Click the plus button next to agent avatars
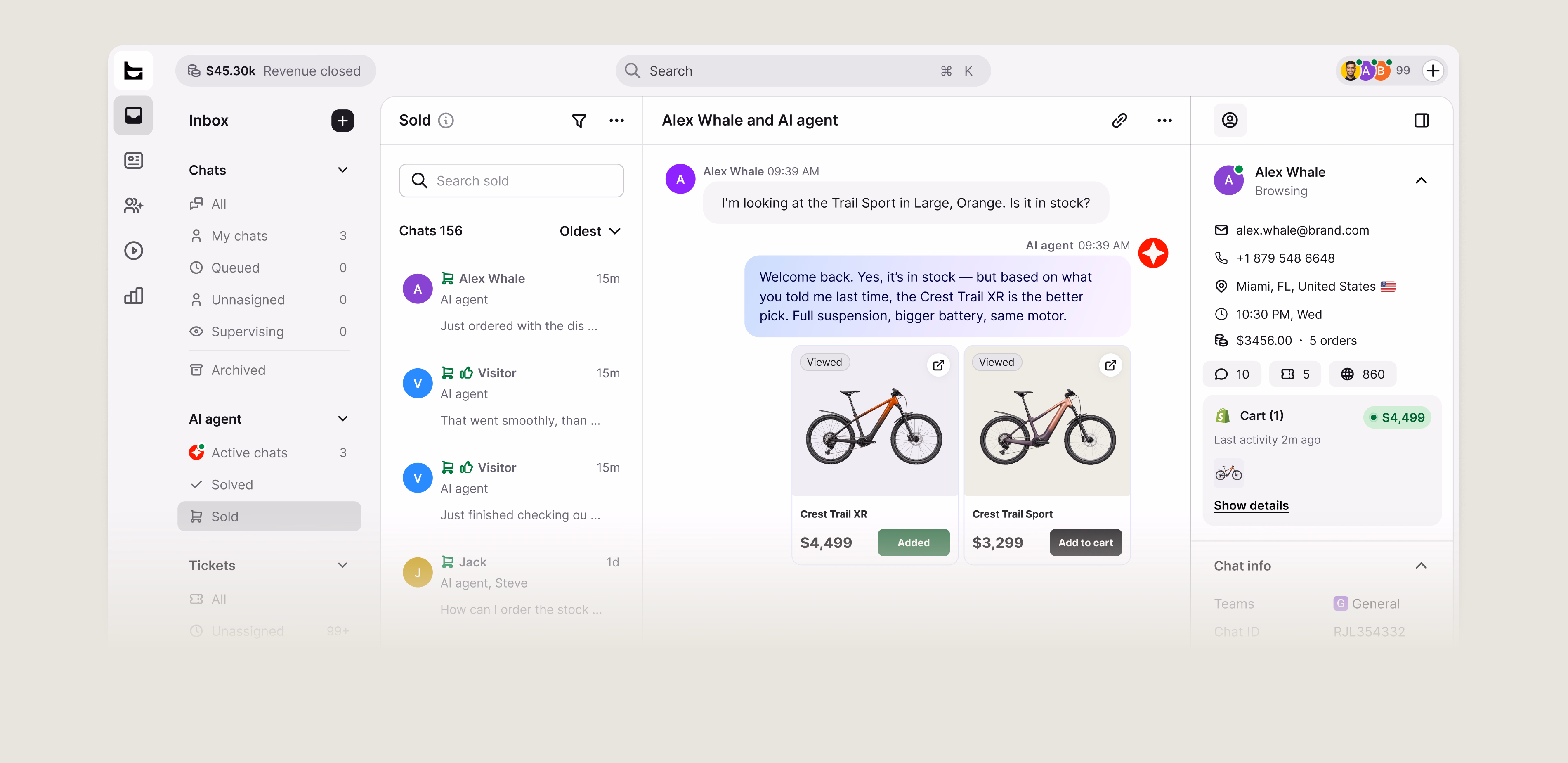This screenshot has height=763, width=1568. tap(1433, 71)
